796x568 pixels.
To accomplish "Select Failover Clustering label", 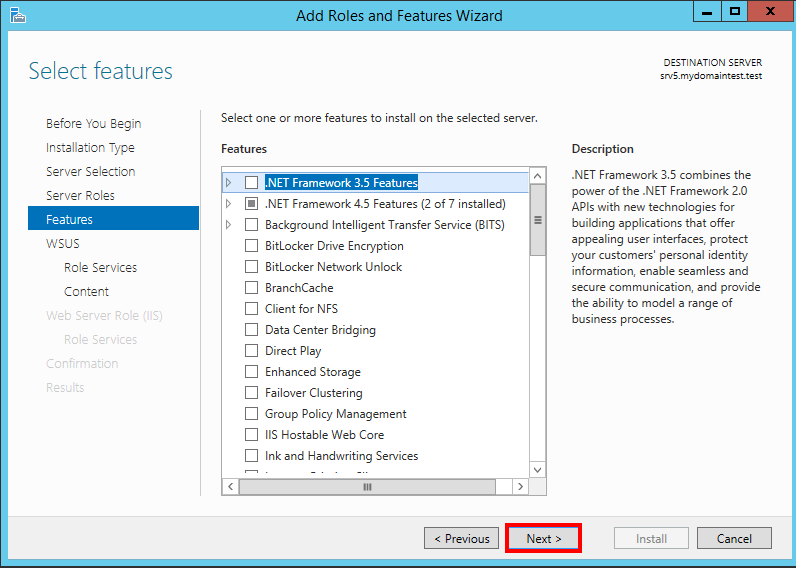I will pos(314,393).
